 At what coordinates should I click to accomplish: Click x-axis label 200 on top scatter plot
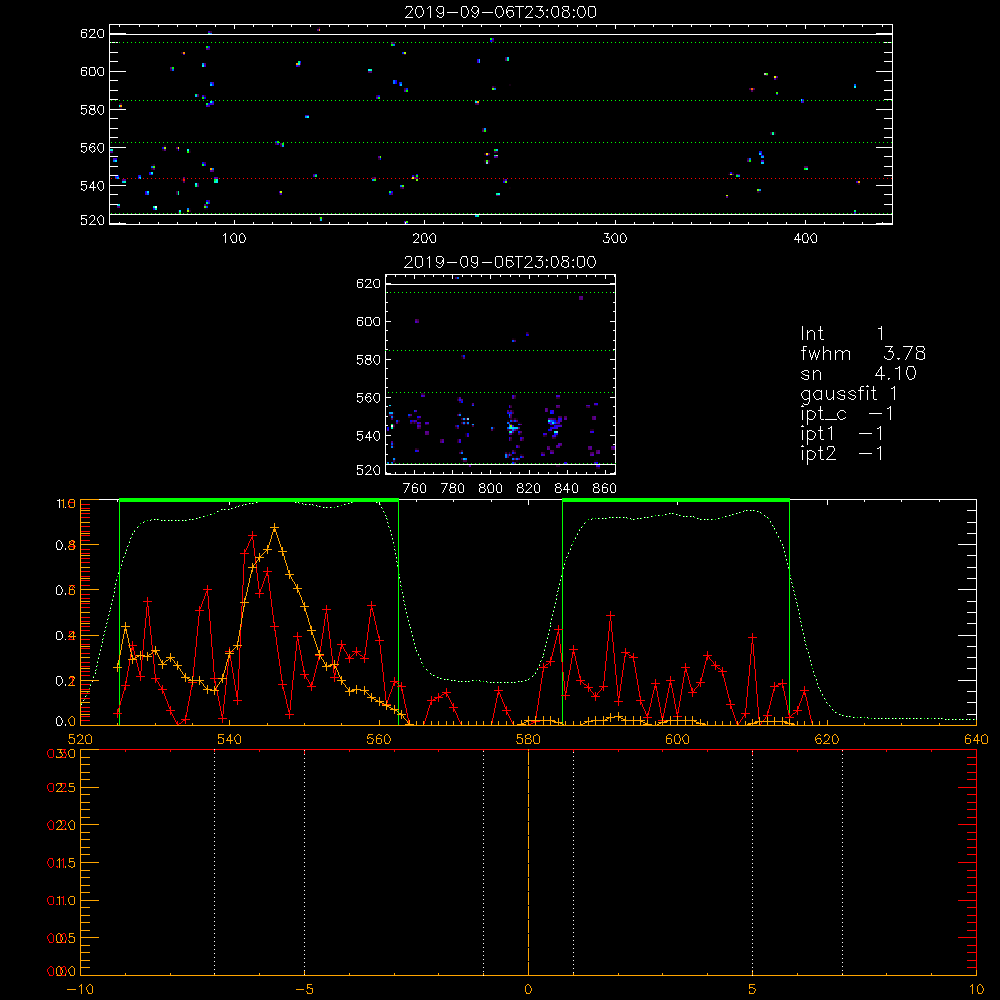[424, 239]
